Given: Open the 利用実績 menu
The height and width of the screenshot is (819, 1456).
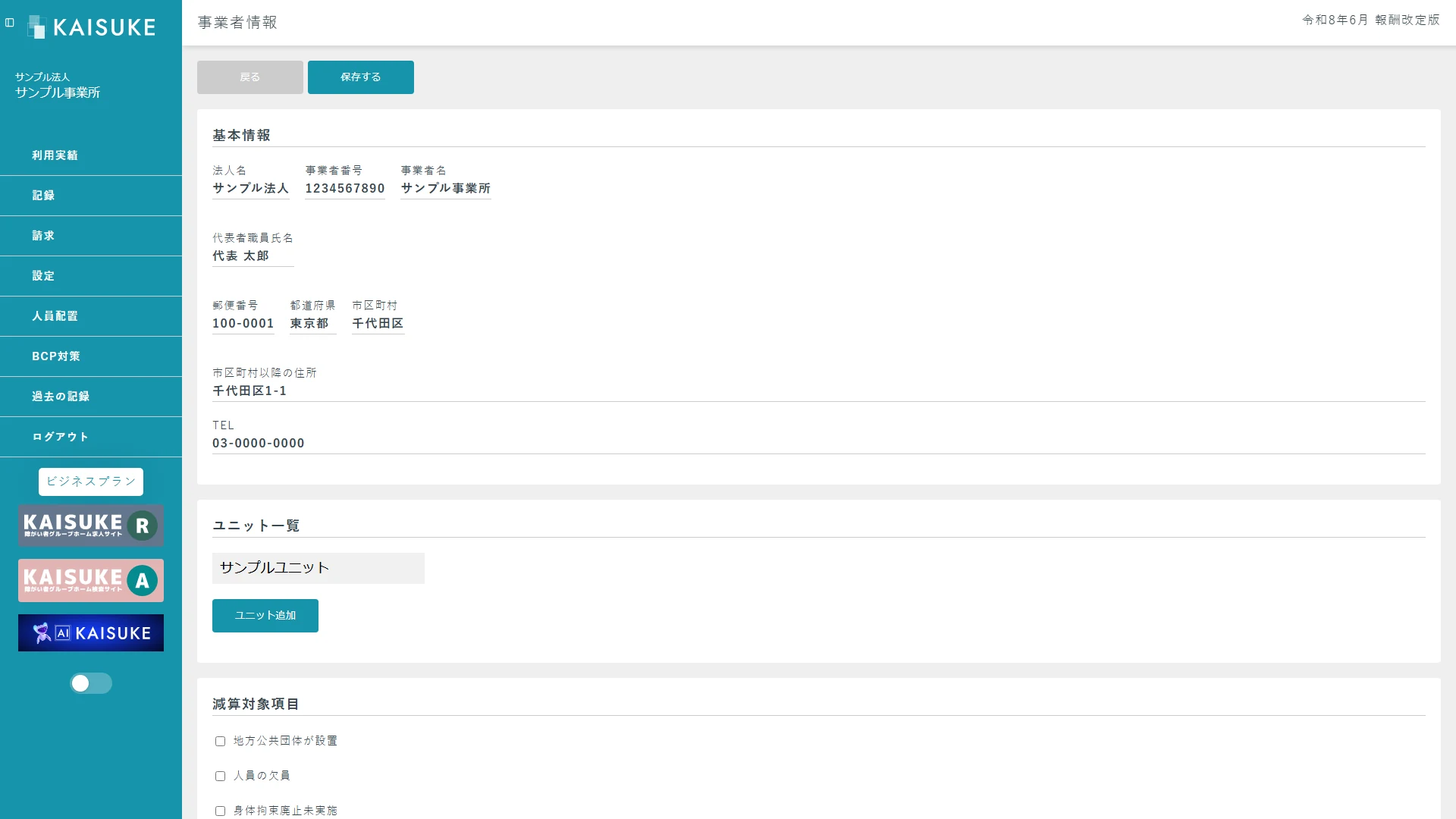Looking at the screenshot, I should click(x=91, y=155).
